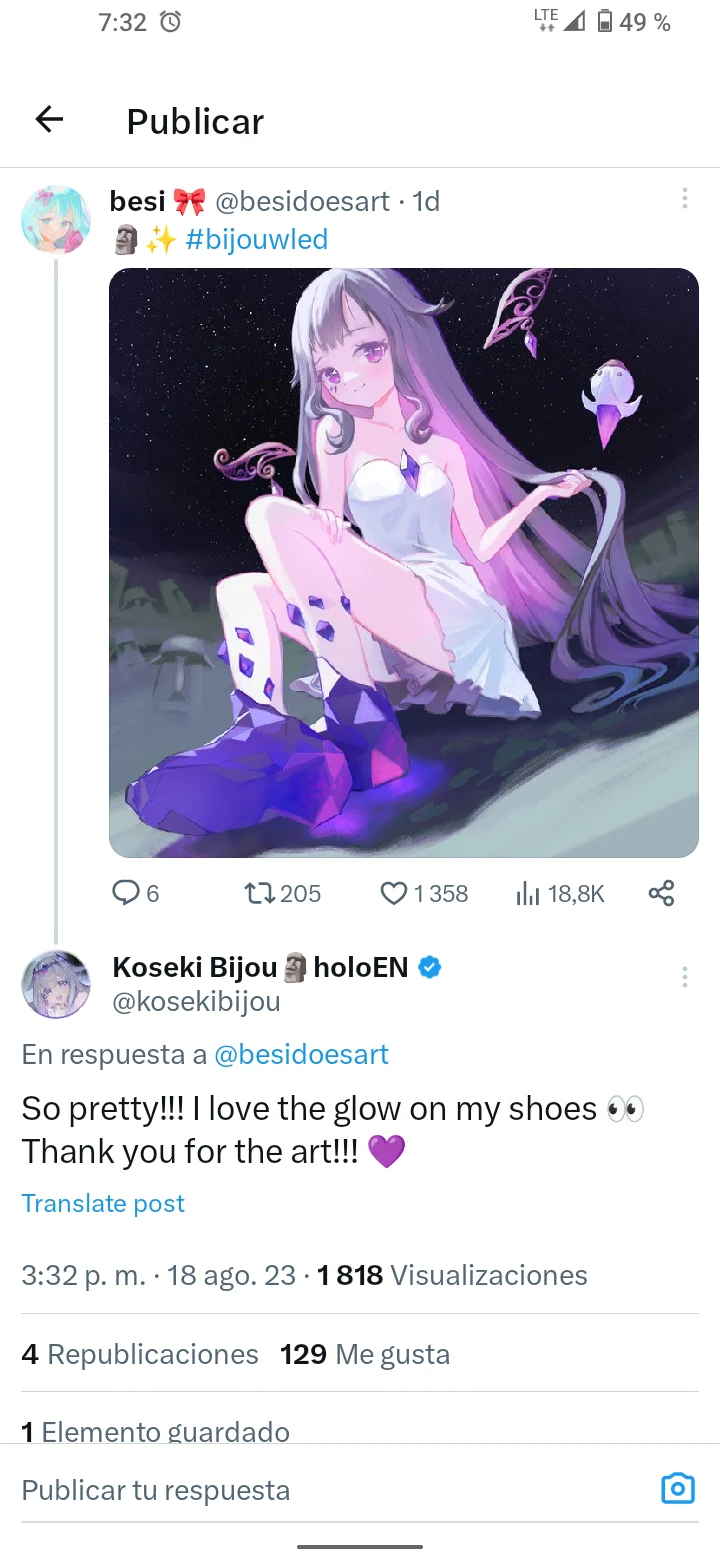Open the fan artwork image

(404, 561)
